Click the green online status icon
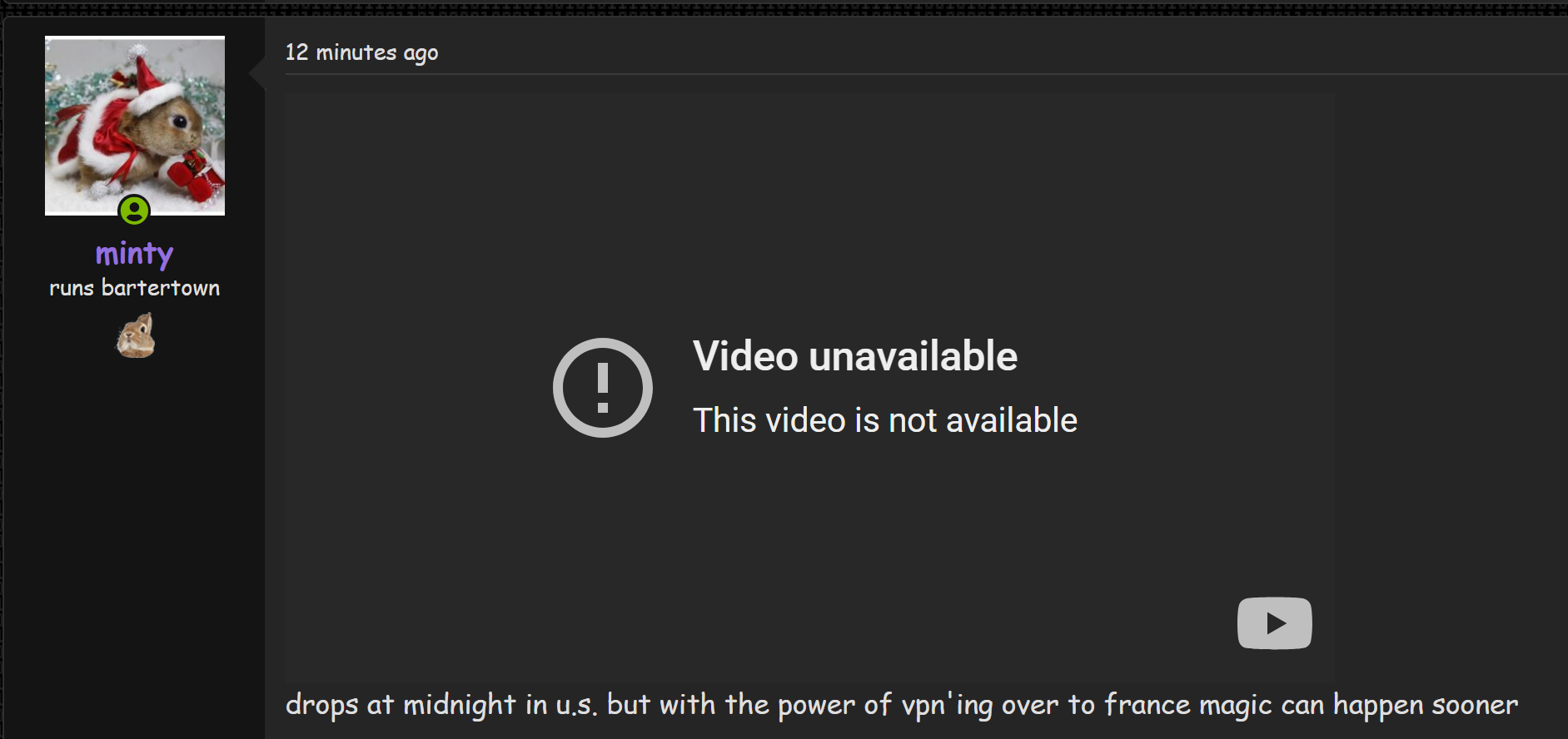Image resolution: width=1568 pixels, height=739 pixels. (x=134, y=210)
